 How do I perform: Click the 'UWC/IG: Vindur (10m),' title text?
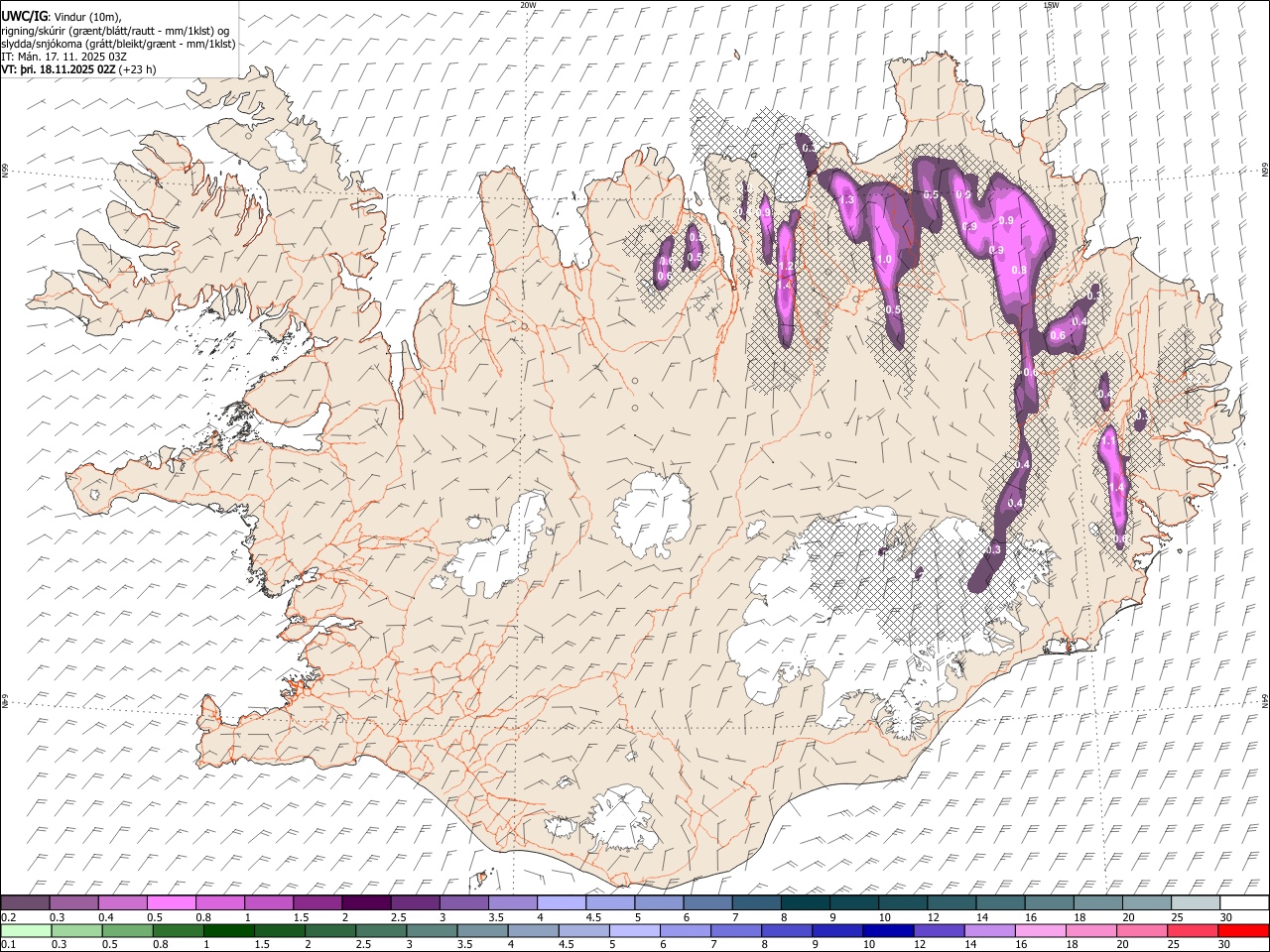[62, 17]
